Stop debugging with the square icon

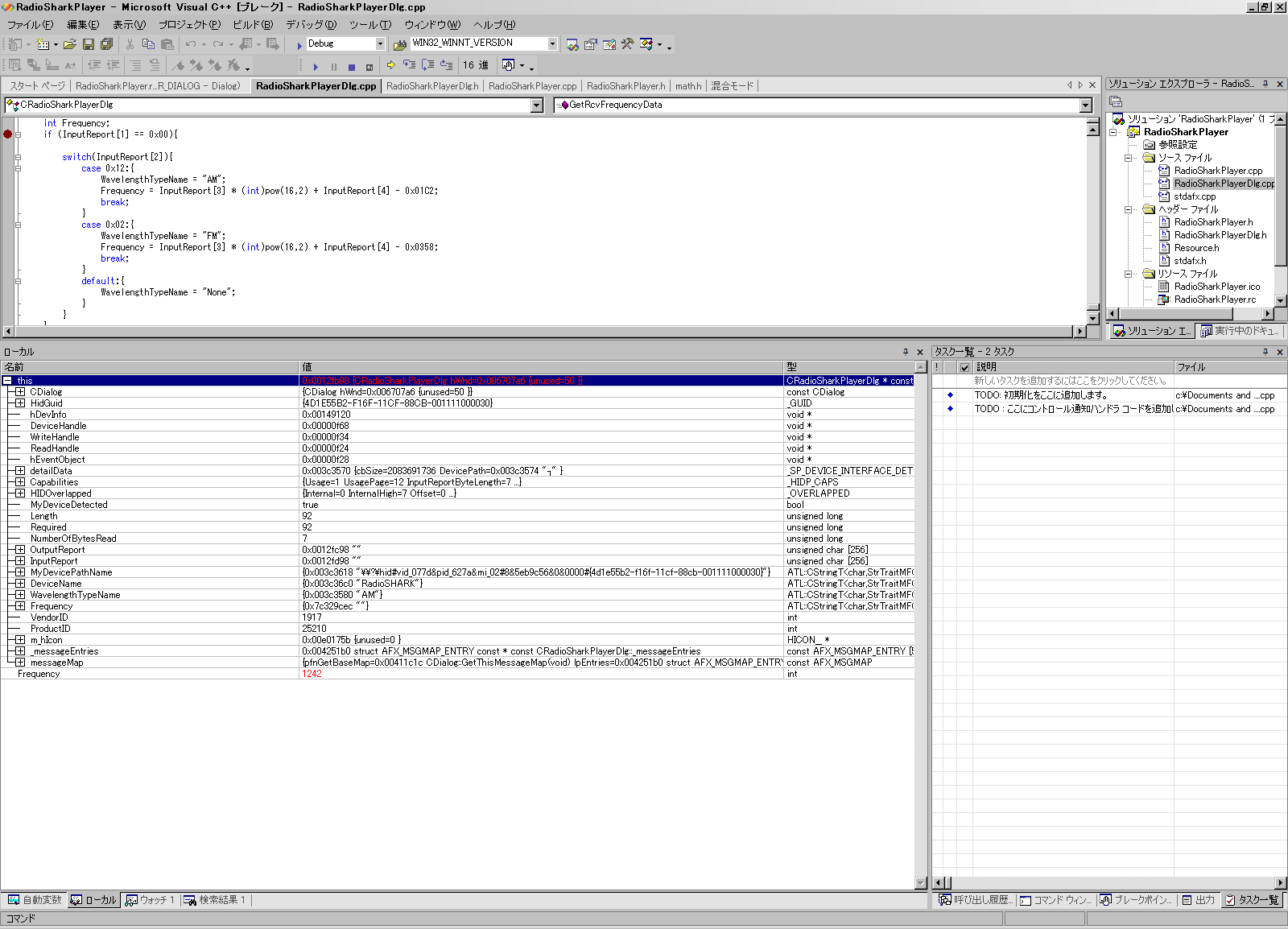coord(352,66)
